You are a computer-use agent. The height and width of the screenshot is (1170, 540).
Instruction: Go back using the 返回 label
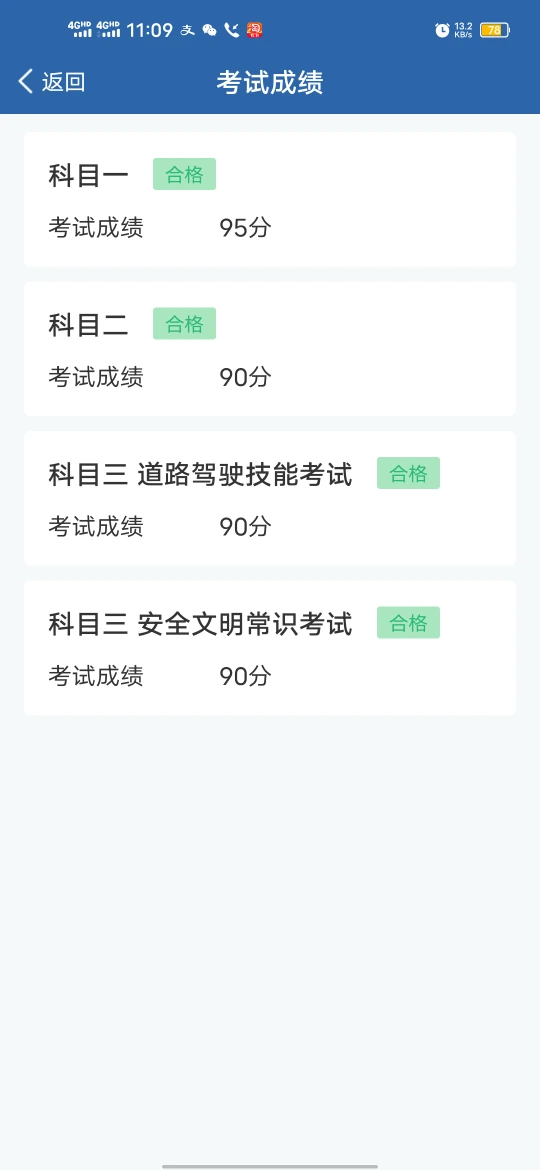pos(63,82)
